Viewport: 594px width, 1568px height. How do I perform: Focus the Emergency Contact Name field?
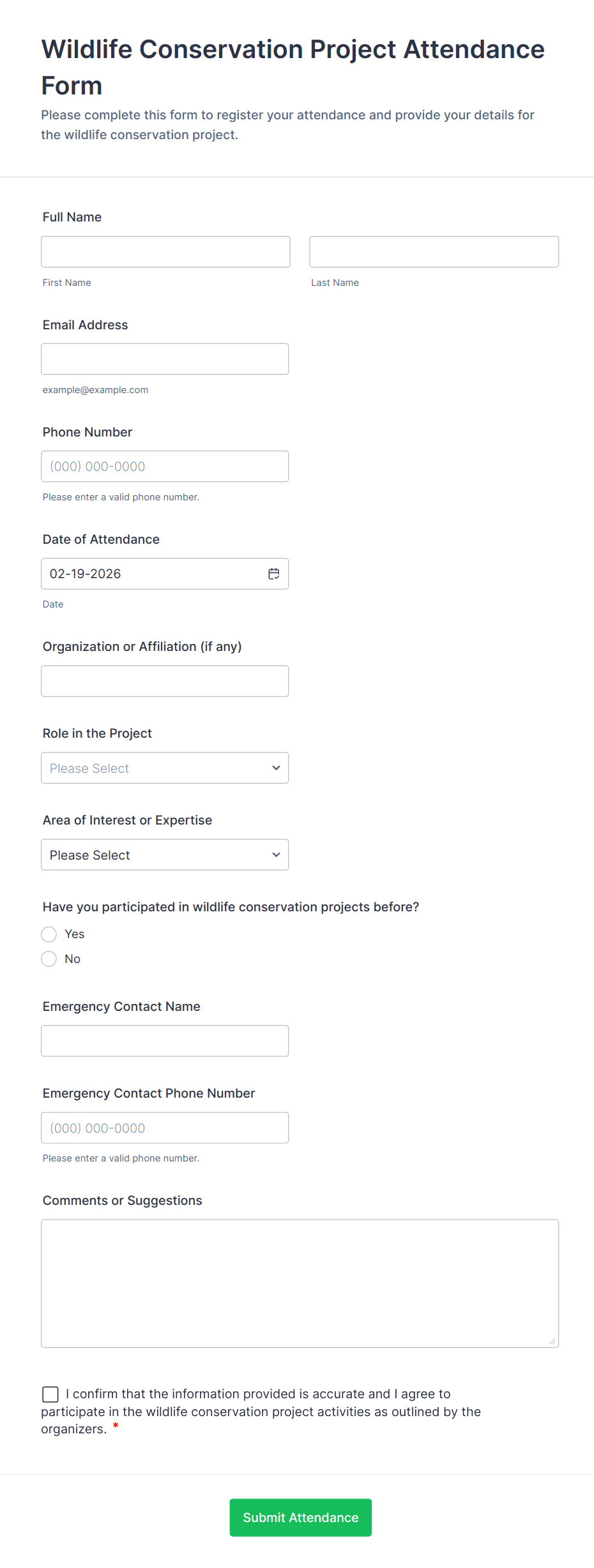coord(165,1041)
